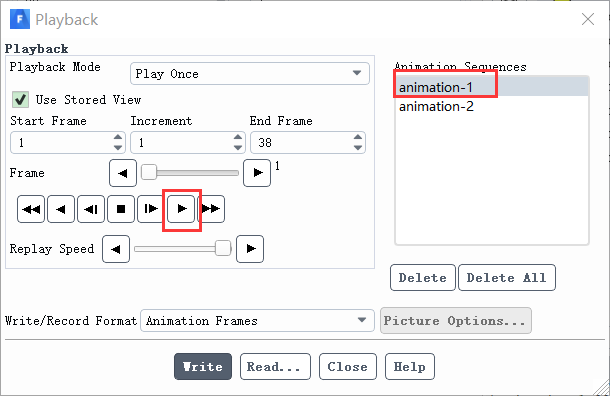Stop the animation playback
Screen dimensions: 610x396
tap(121, 209)
